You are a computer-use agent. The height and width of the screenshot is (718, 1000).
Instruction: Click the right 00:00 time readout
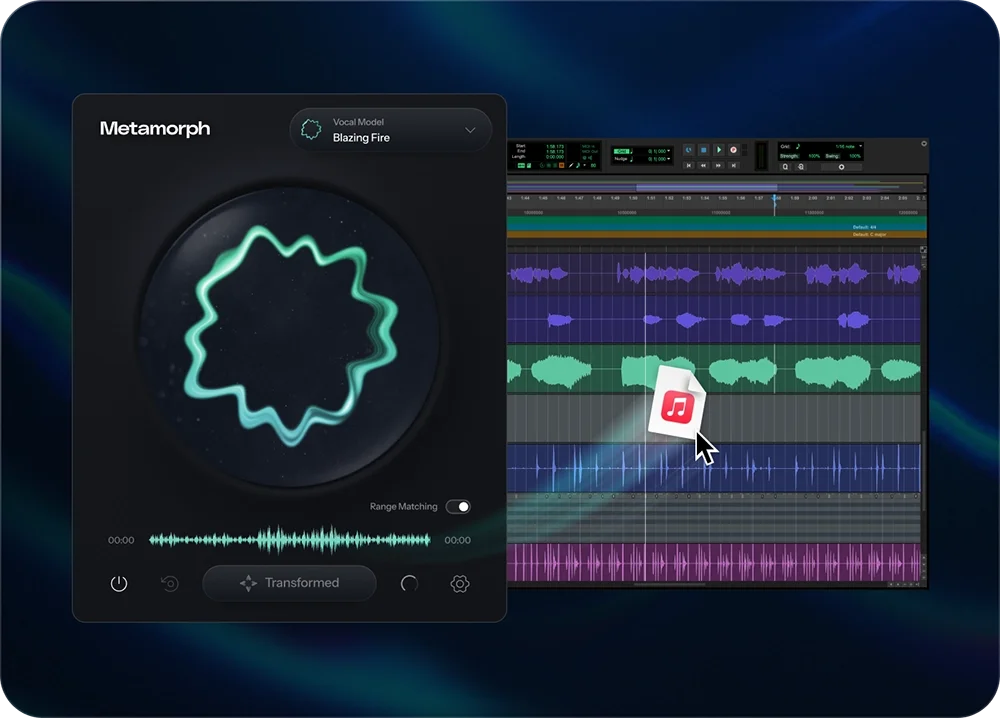click(457, 540)
